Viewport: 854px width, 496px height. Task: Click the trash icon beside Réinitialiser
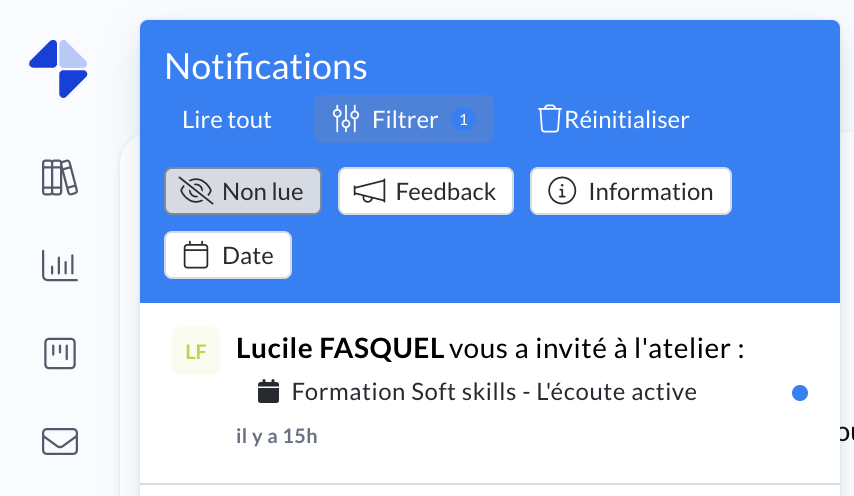[549, 120]
